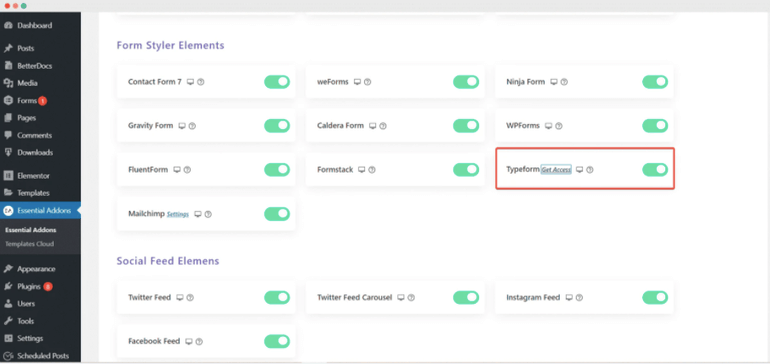Switch off the Mailchimp toggle
This screenshot has width=770, height=364.
277,214
